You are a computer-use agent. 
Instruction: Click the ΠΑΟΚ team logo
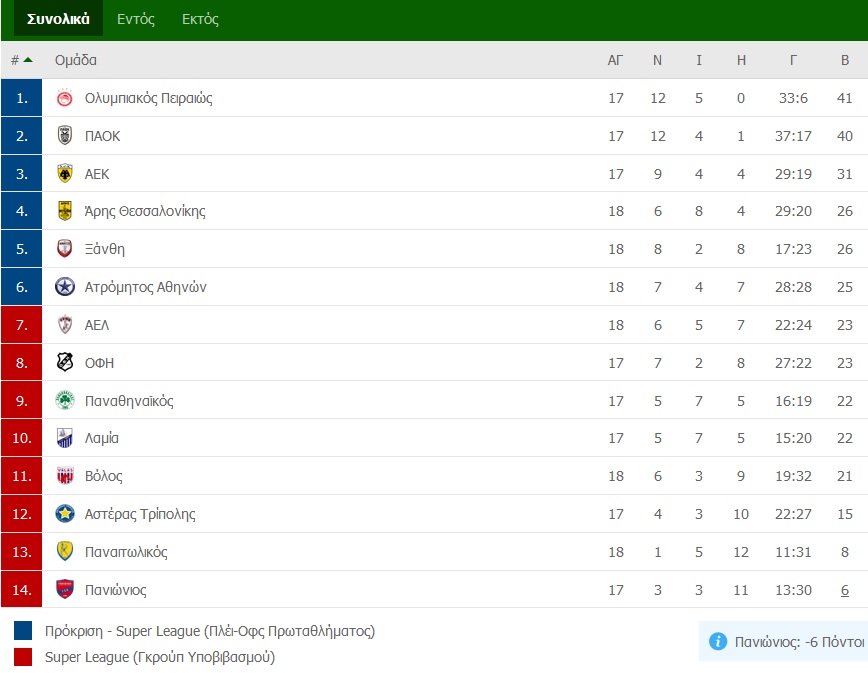click(65, 136)
